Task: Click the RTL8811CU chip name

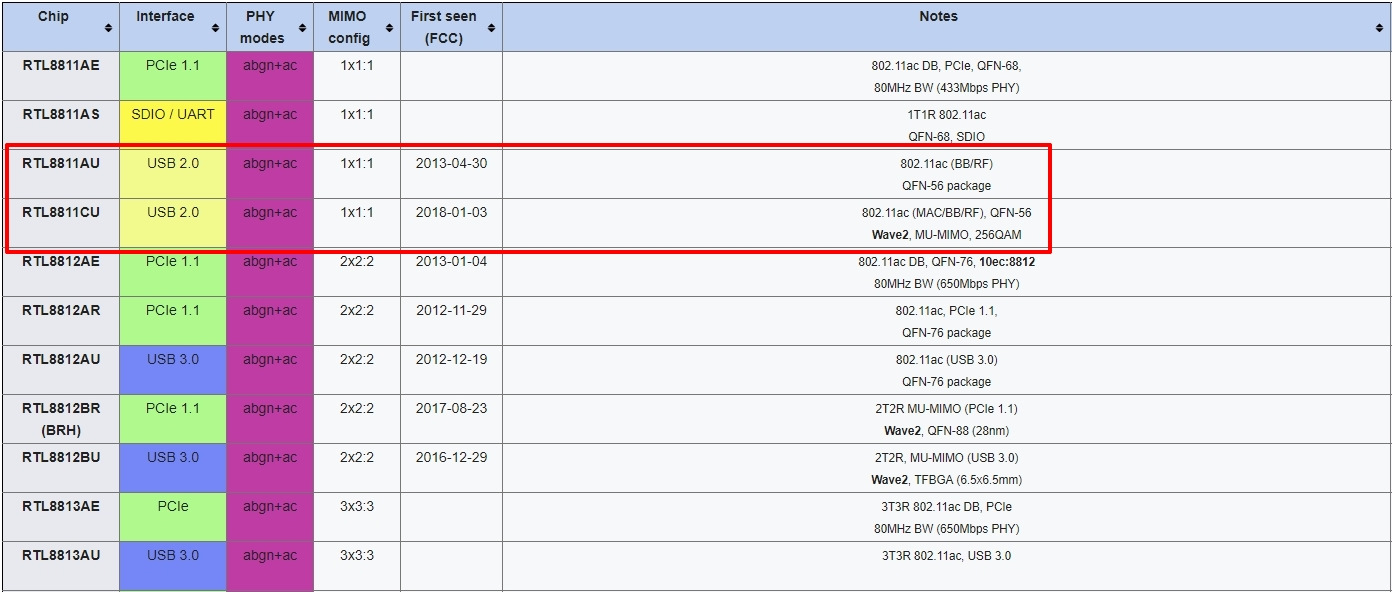Action: (61, 212)
